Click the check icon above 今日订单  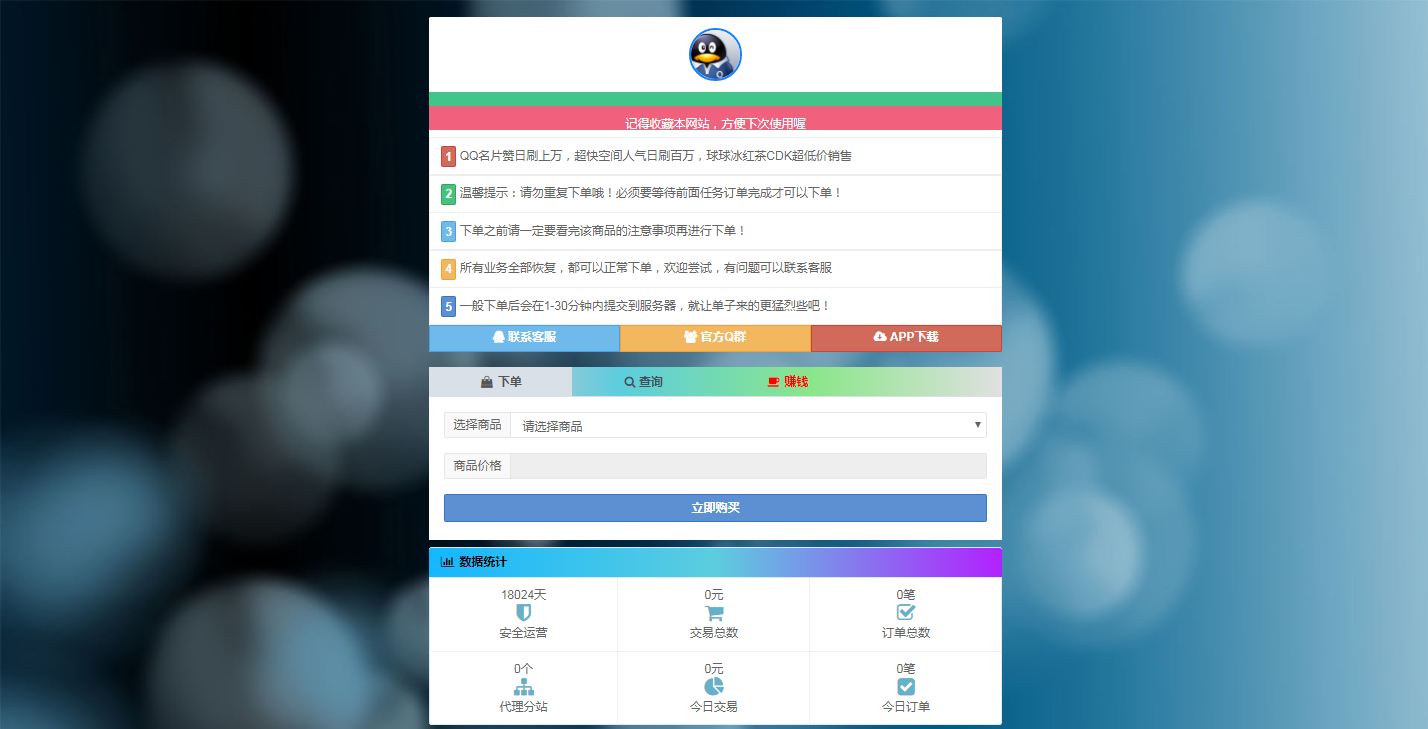point(905,687)
